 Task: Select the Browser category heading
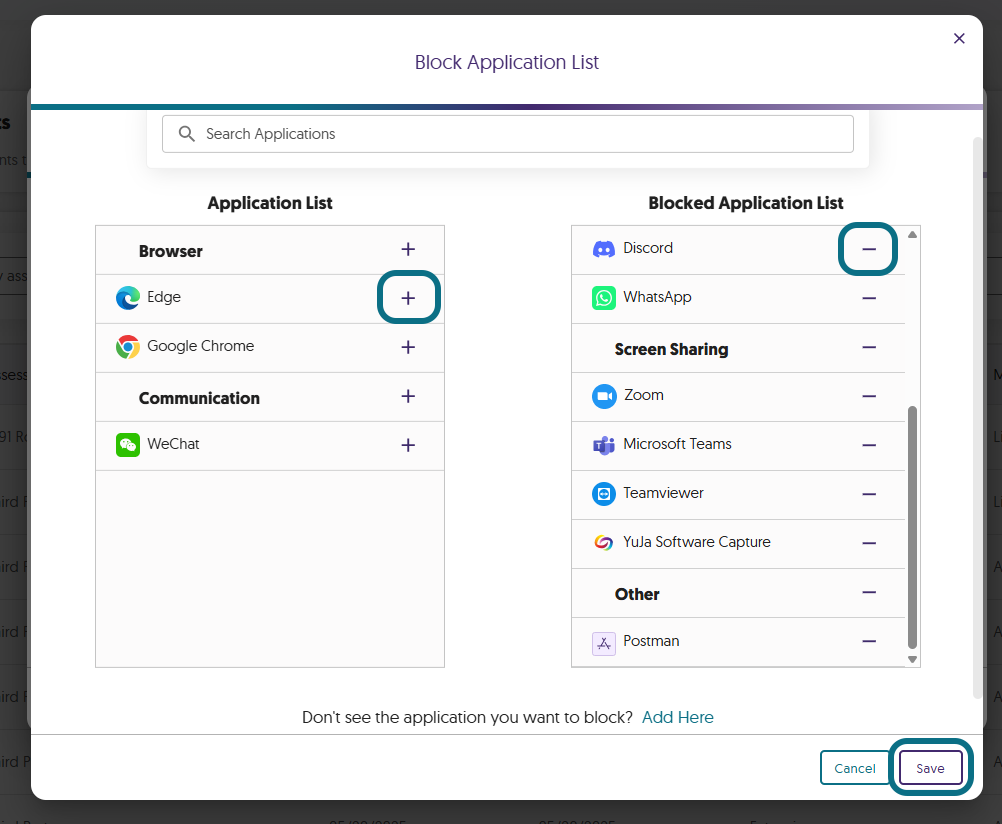point(171,251)
